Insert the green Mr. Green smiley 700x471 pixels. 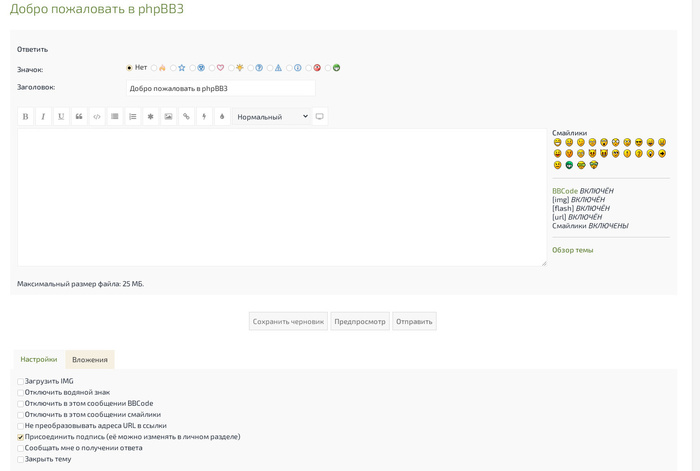(569, 165)
